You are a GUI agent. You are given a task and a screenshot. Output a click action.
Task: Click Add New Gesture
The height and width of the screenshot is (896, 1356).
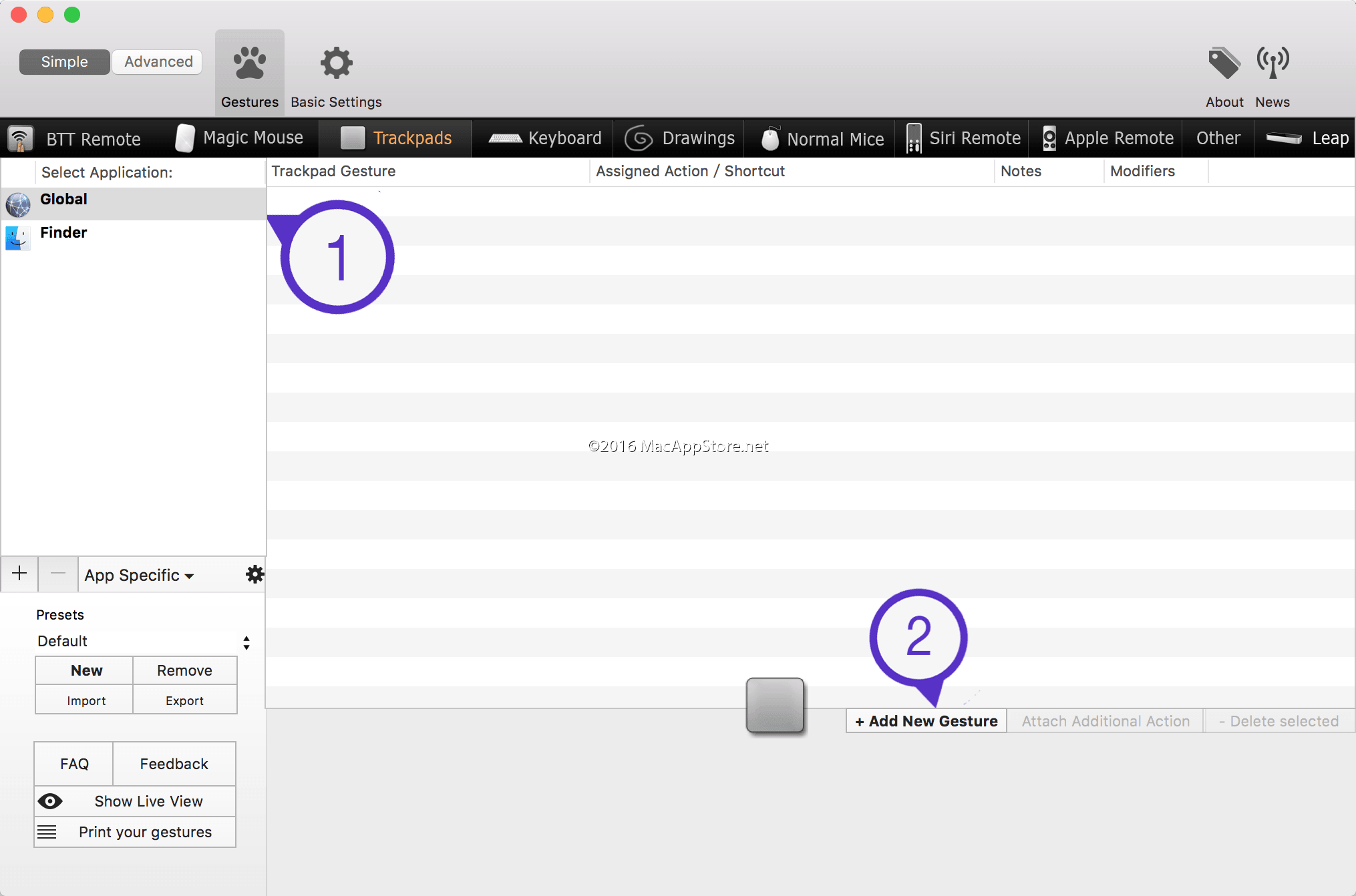(x=925, y=720)
